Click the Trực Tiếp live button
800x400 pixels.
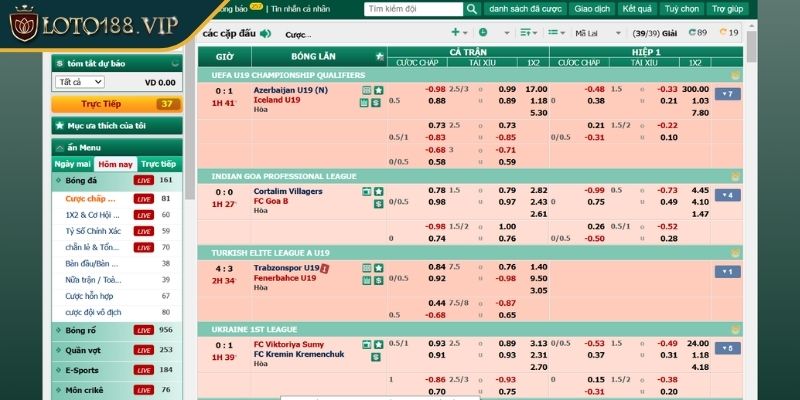point(101,104)
